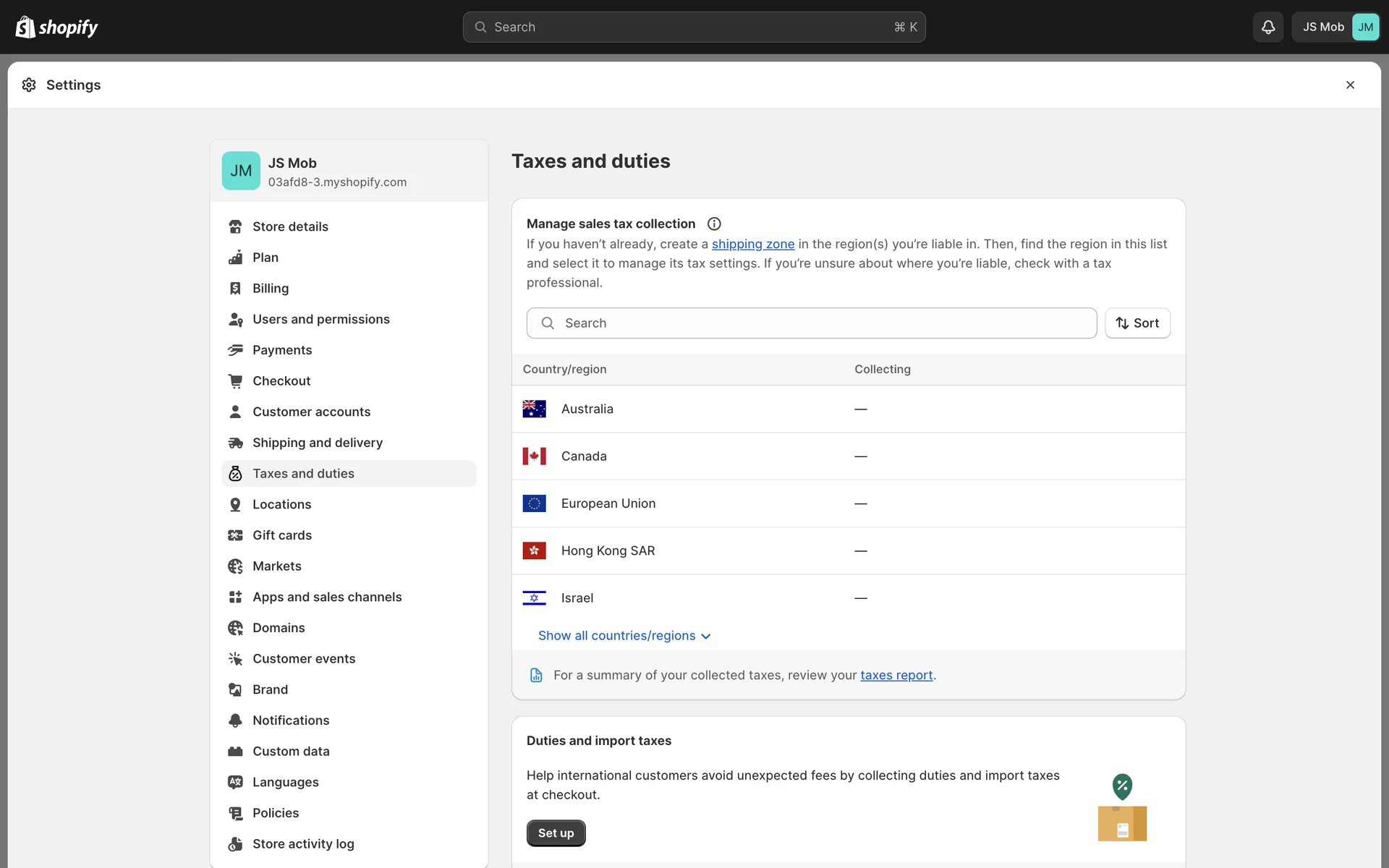Open Users and permissions settings
The height and width of the screenshot is (868, 1389).
[320, 319]
